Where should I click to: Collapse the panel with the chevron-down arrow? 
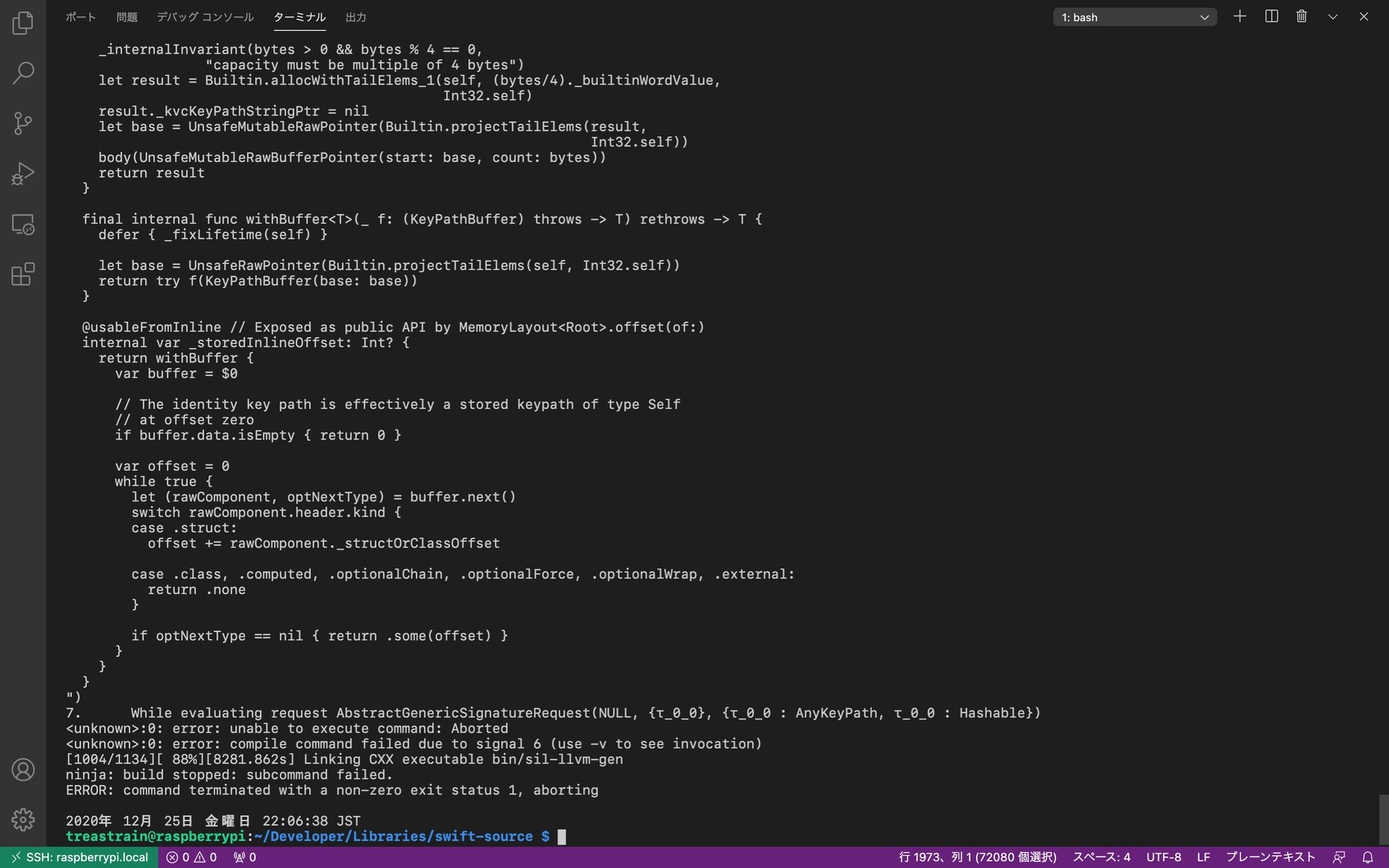pyautogui.click(x=1333, y=17)
